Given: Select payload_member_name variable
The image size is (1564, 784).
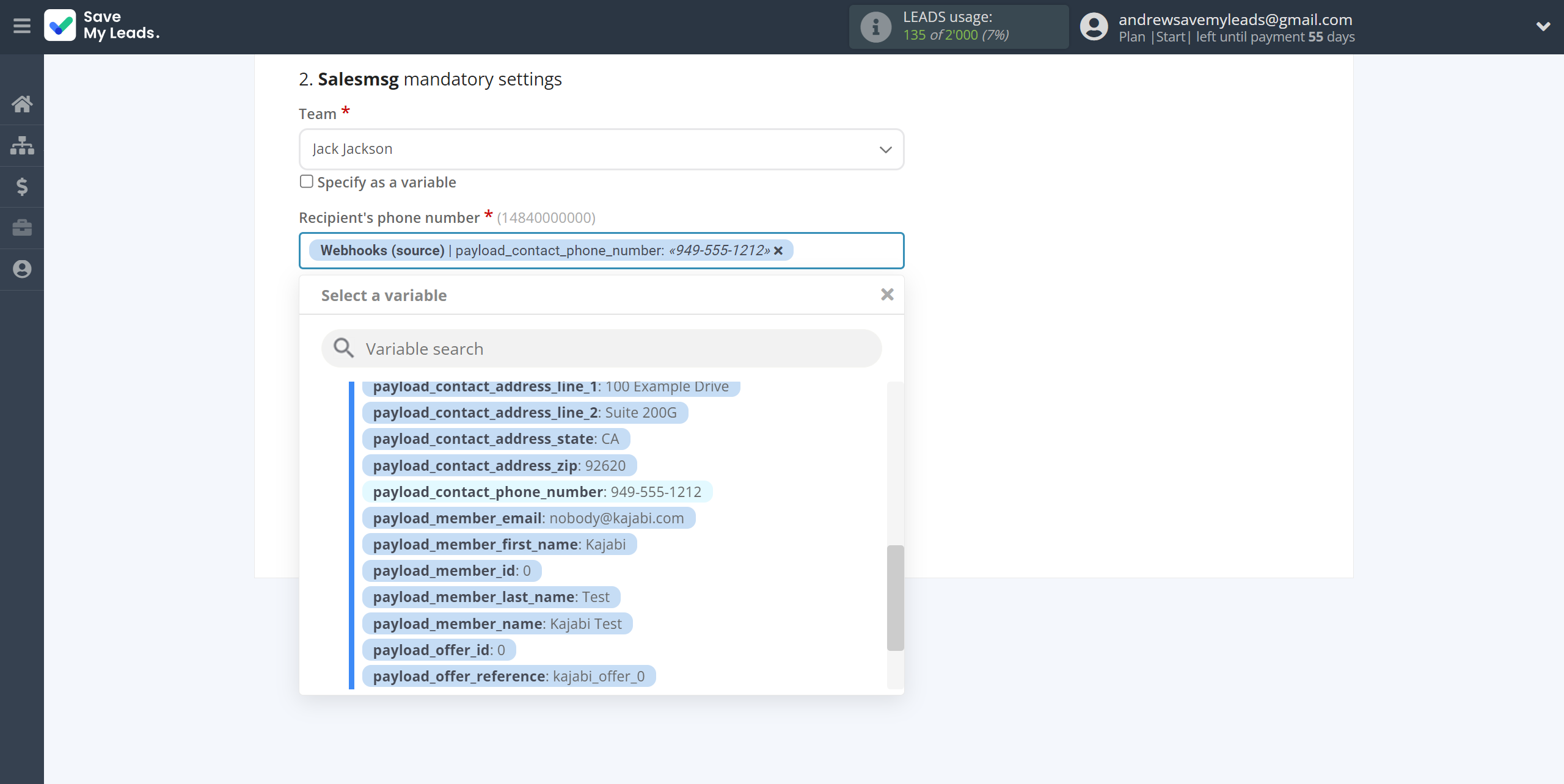Looking at the screenshot, I should point(497,624).
